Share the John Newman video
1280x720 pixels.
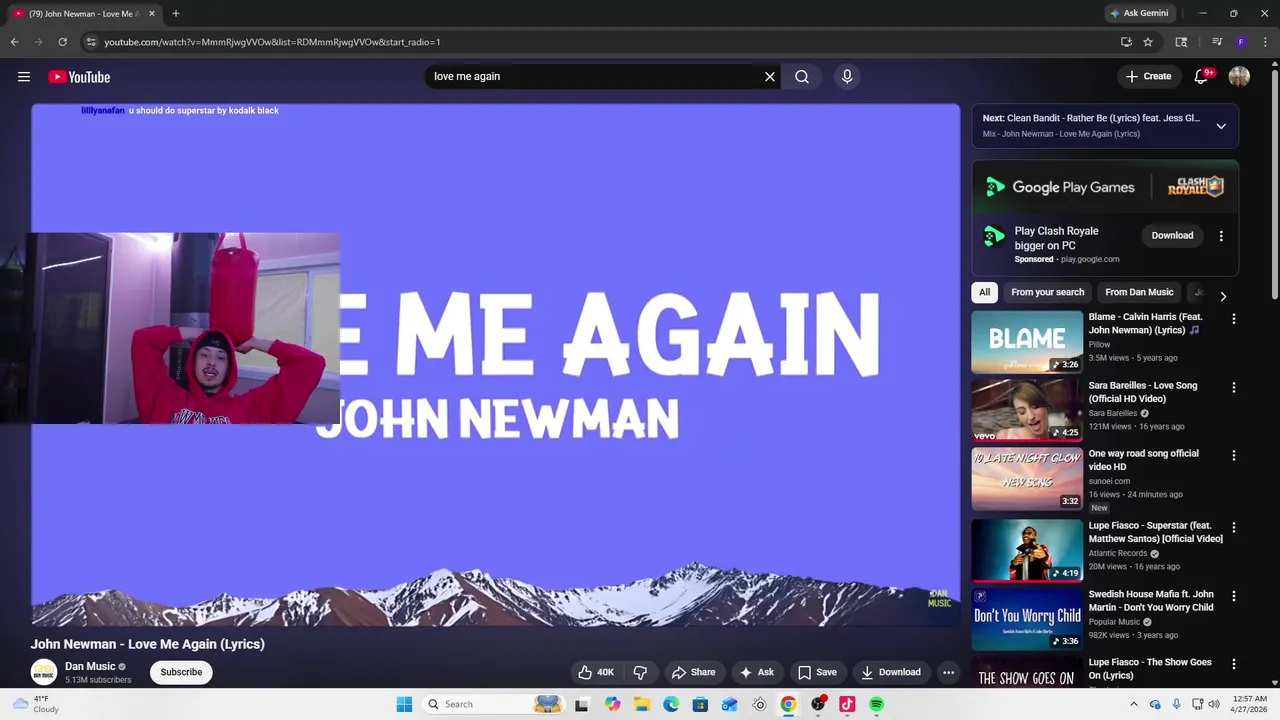click(x=694, y=672)
